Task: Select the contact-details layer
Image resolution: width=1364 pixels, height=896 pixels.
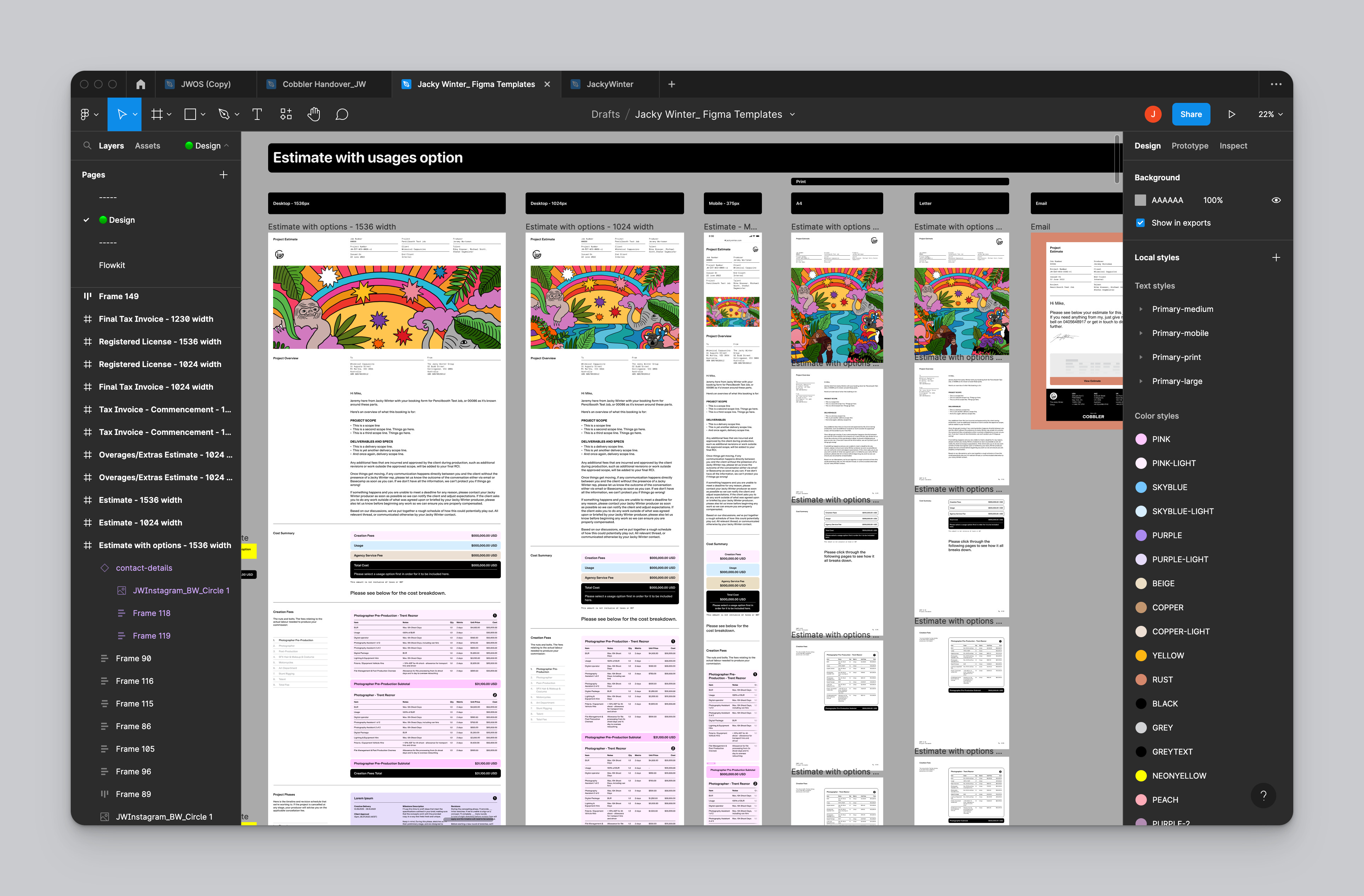Action: 144,568
